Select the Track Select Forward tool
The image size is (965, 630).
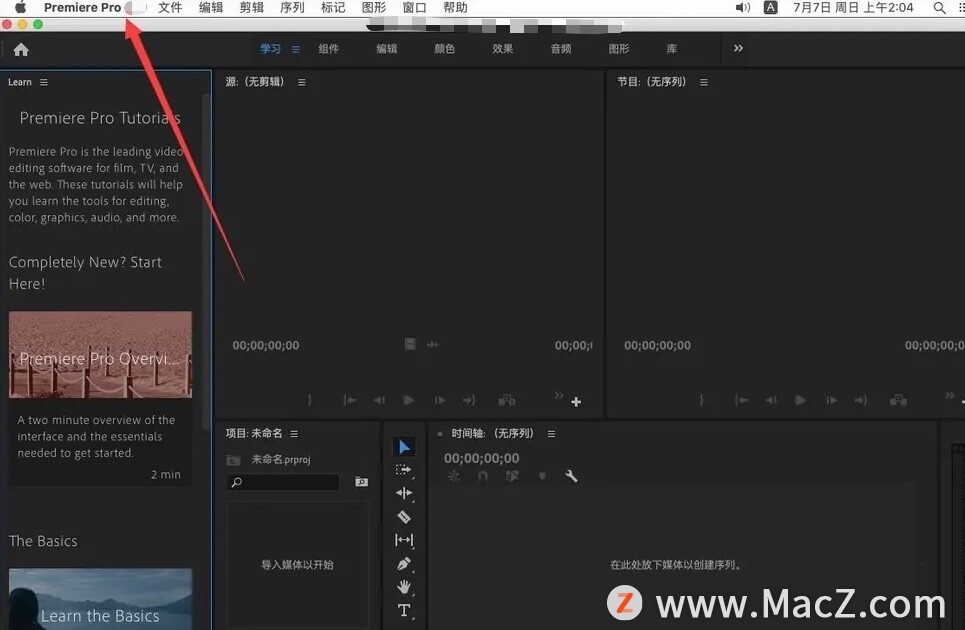(404, 470)
